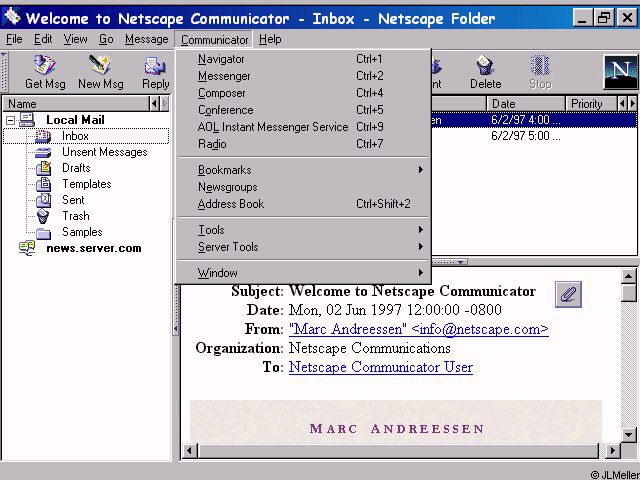The width and height of the screenshot is (640, 480).
Task: Click the news.server.com server icon
Action: point(27,248)
